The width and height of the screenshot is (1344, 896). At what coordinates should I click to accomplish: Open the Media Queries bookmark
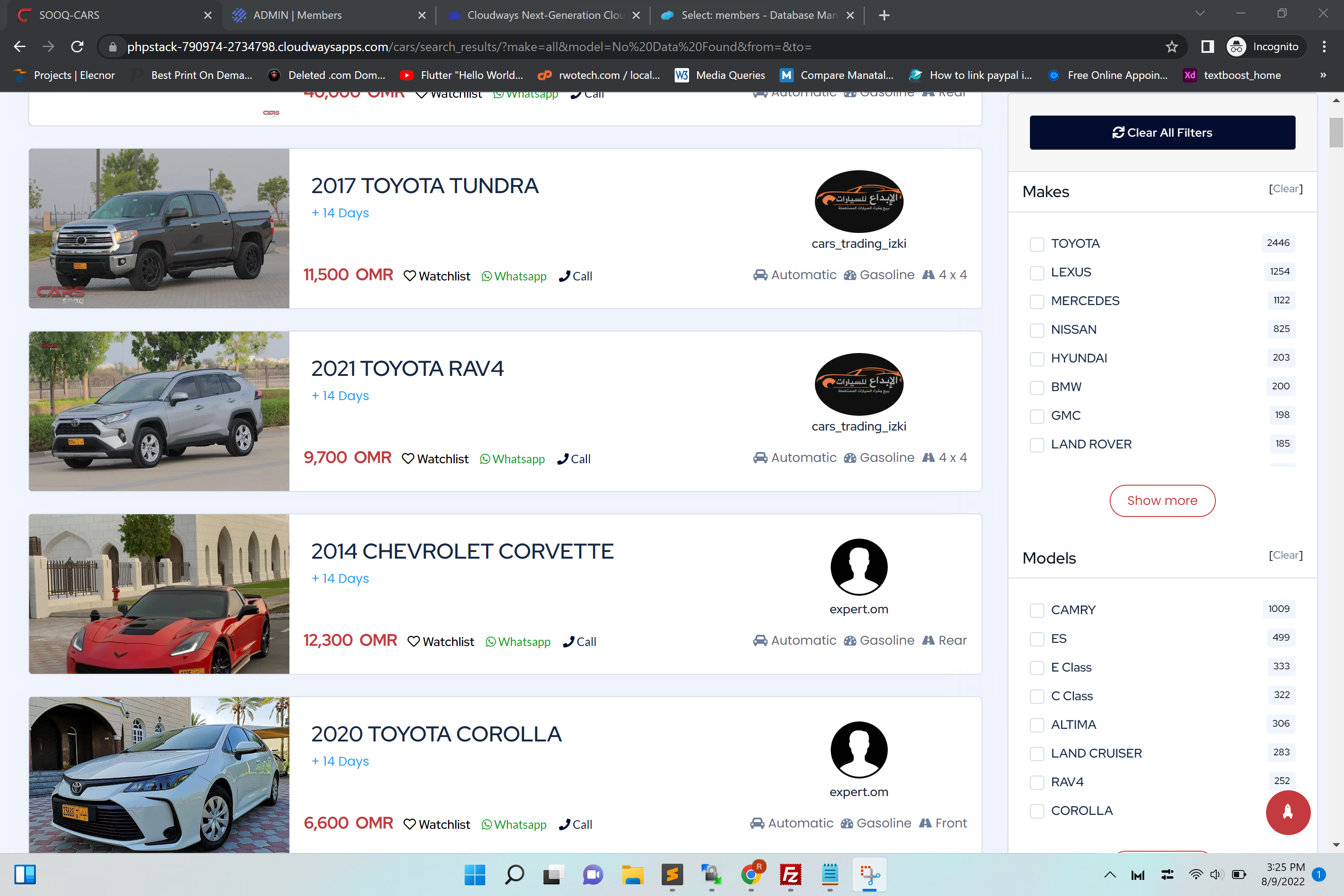[x=720, y=75]
